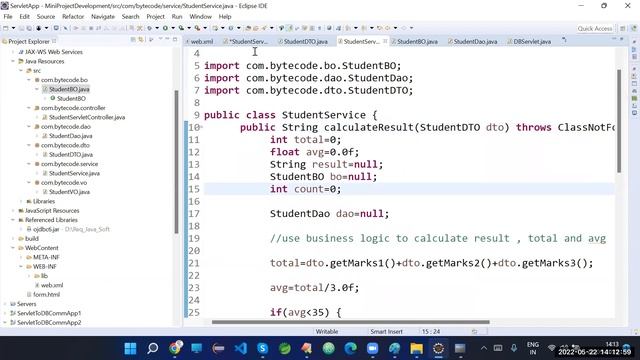
Task: Maximize the Project Explorer view
Action: [175, 39]
